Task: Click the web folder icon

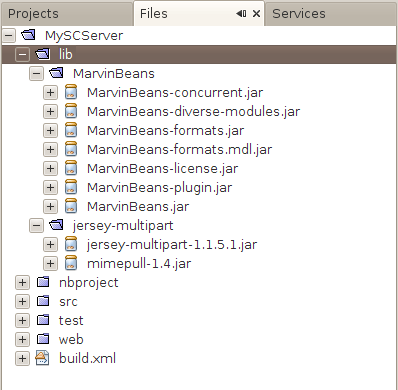Action: [x=43, y=339]
